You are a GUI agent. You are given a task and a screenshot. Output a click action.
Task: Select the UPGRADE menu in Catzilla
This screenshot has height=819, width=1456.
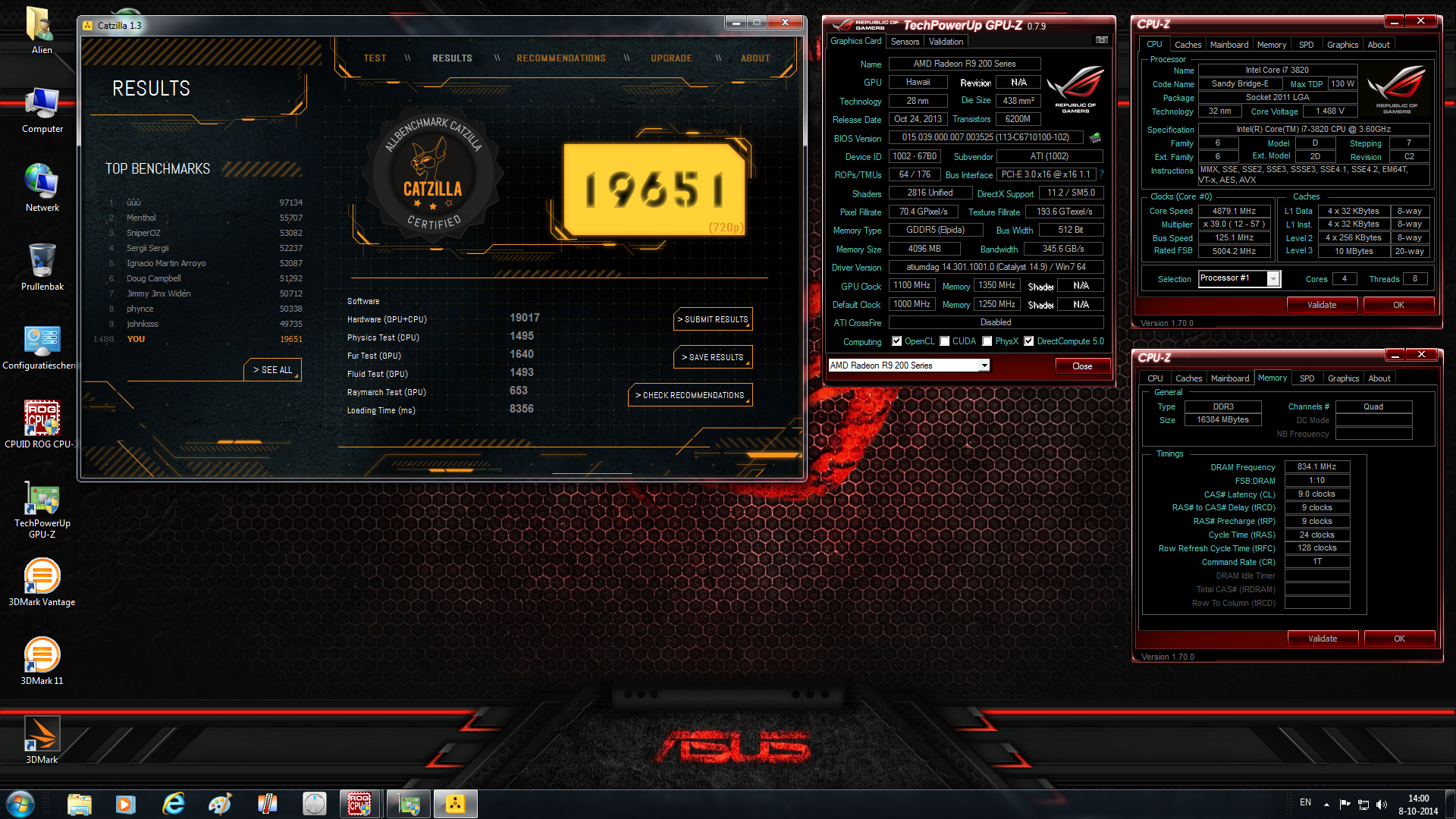(671, 58)
